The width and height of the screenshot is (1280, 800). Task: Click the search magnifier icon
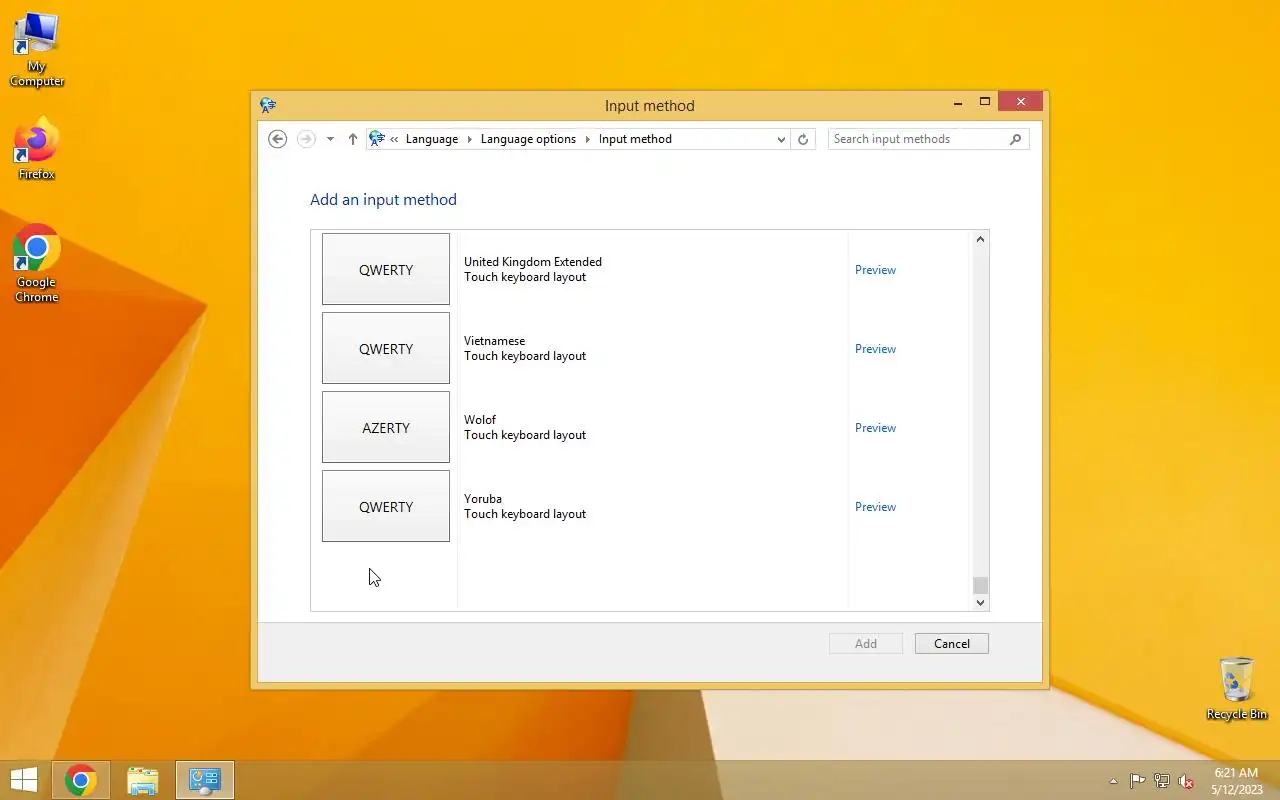click(x=1016, y=139)
